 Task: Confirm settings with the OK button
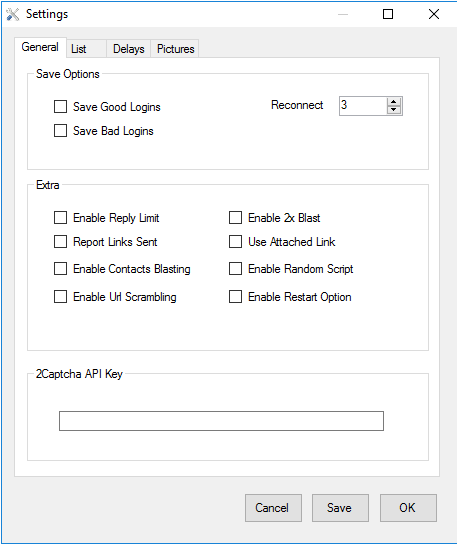(x=408, y=508)
